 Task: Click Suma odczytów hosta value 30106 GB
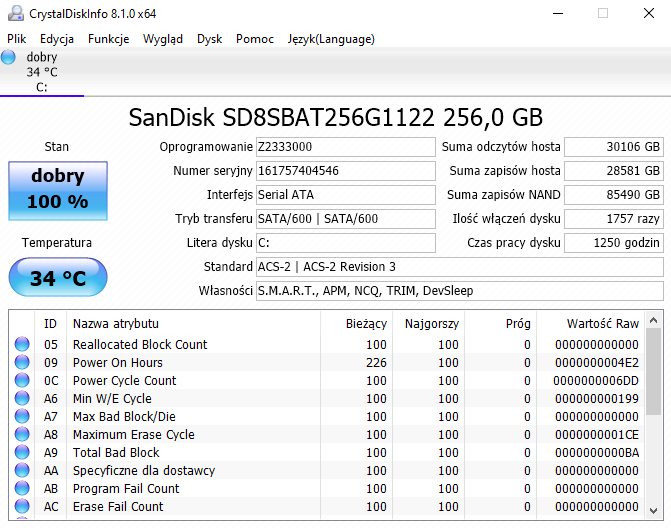pyautogui.click(x=614, y=147)
